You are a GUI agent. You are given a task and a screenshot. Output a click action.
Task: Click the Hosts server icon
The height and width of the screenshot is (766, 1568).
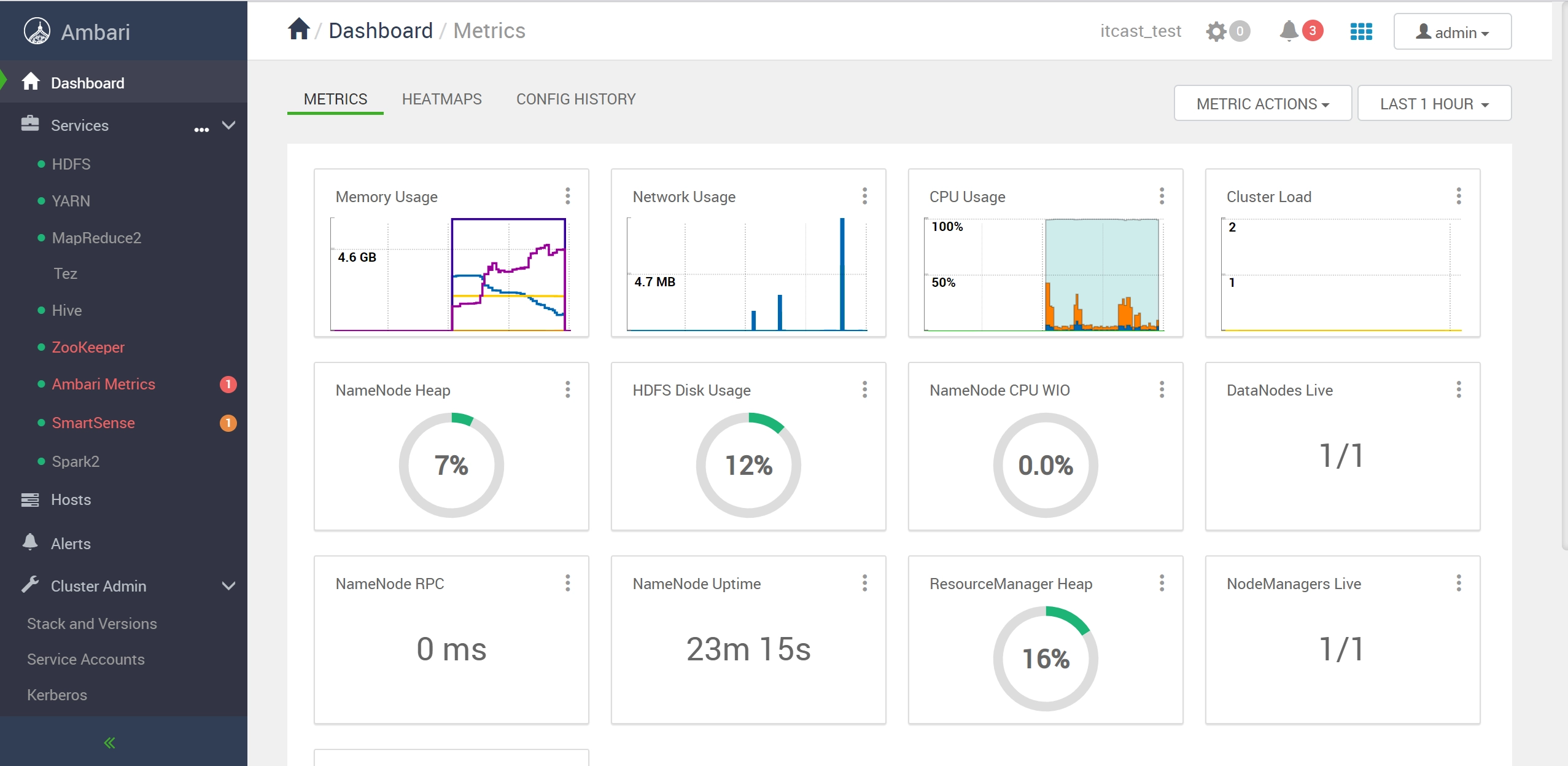point(29,499)
